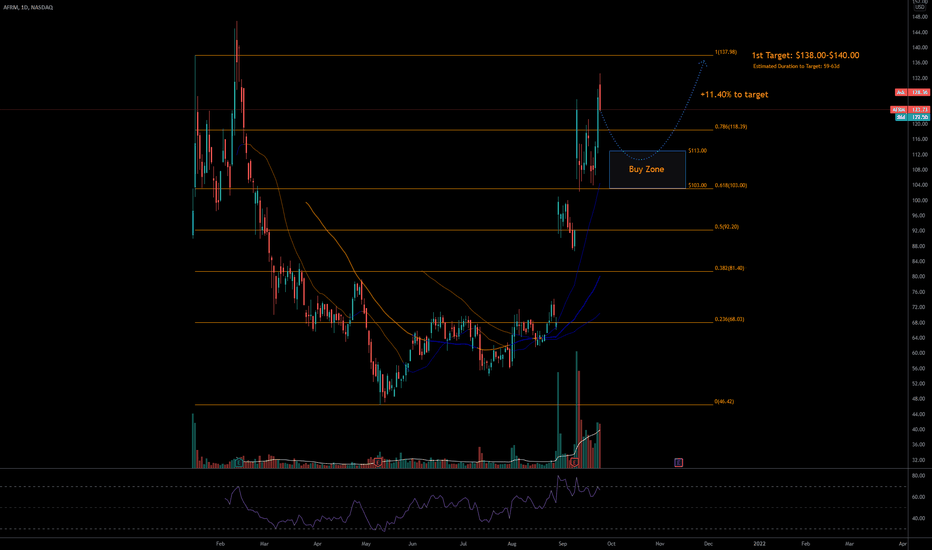
Task: Click 72.00 on the price axis
Action: (920, 307)
